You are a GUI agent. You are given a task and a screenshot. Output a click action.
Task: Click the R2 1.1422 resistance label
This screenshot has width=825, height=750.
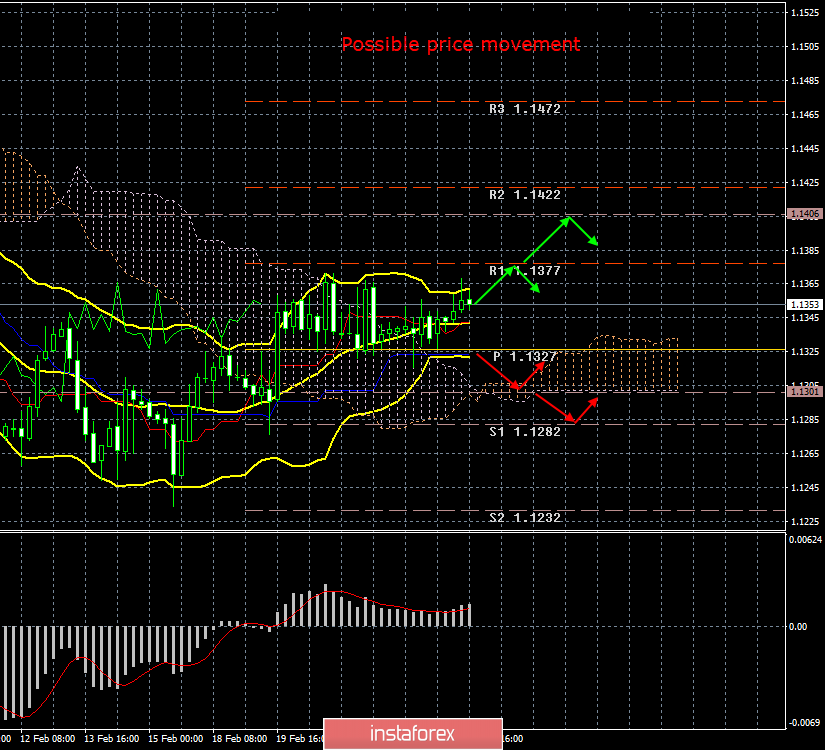tap(525, 195)
